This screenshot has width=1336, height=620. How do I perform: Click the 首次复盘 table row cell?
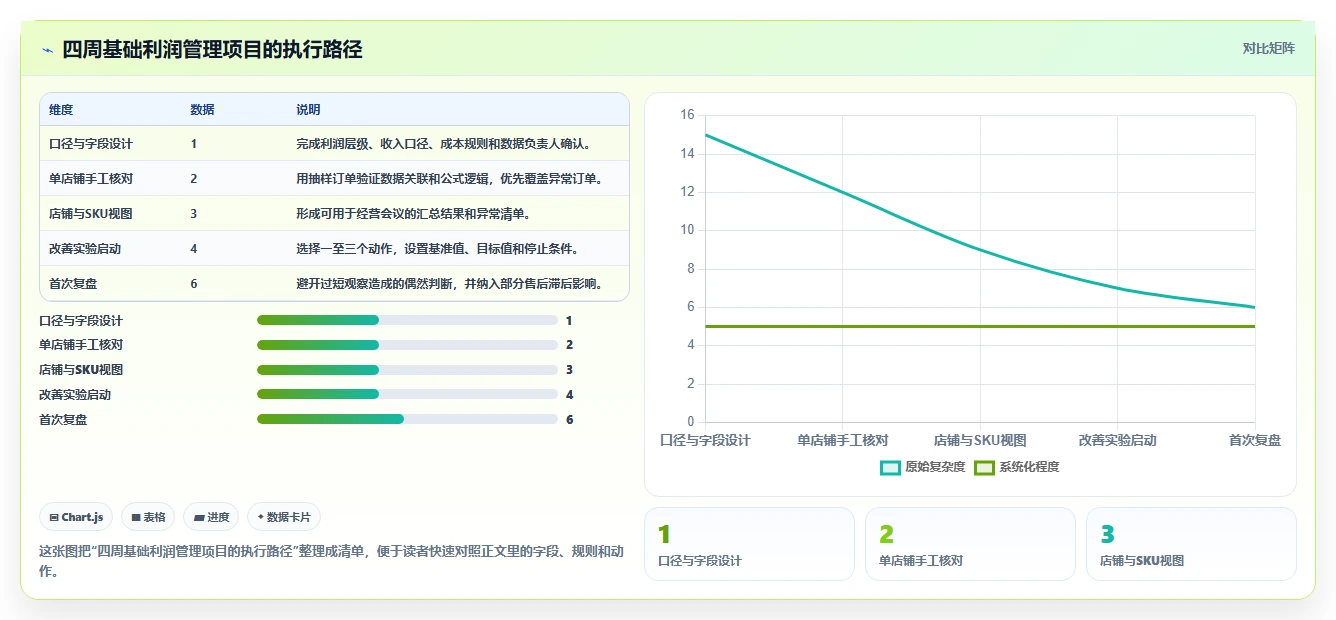coord(73,284)
